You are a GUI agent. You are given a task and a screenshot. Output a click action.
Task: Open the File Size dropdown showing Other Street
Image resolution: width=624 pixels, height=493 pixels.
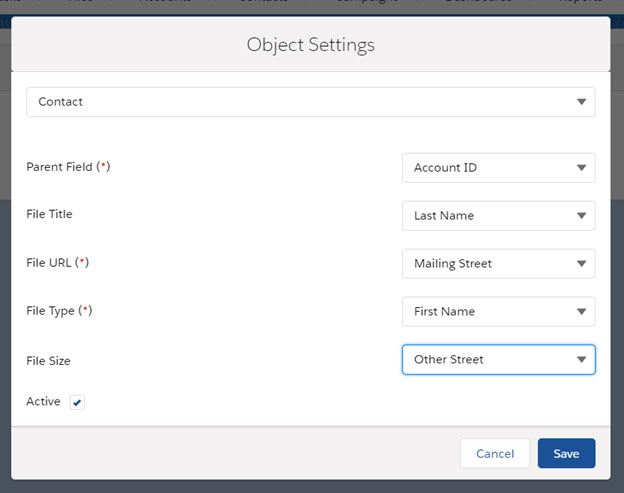(490, 360)
